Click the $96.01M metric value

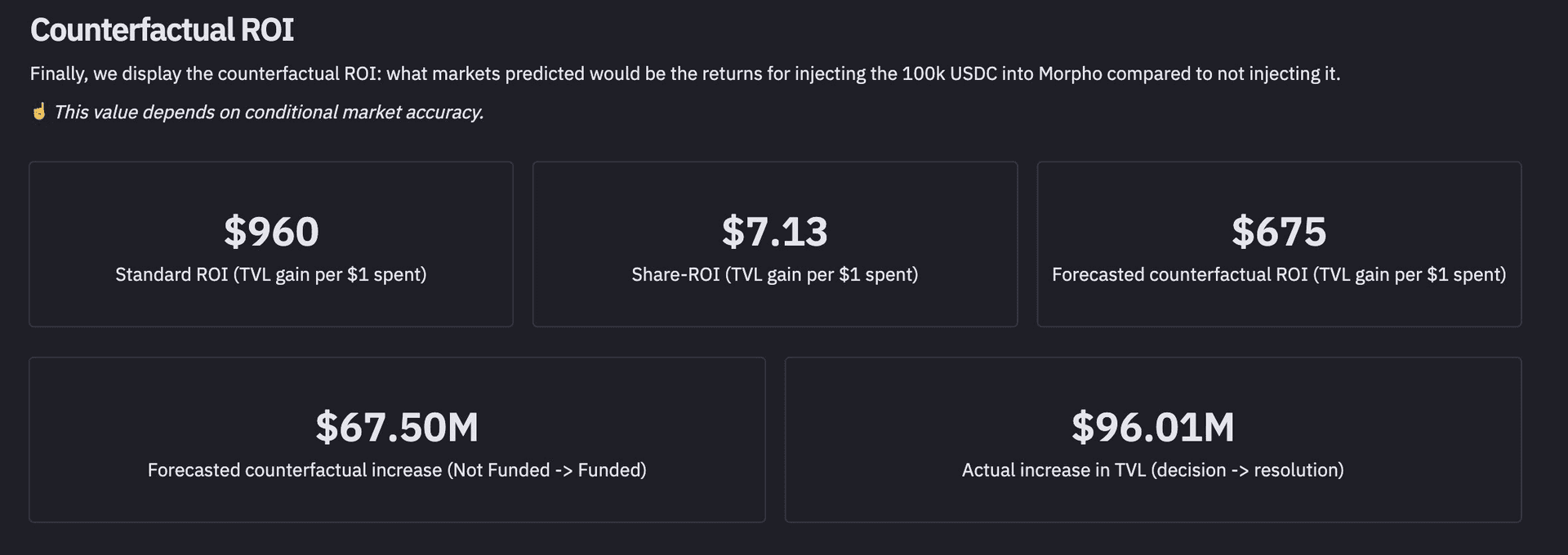[x=1152, y=428]
